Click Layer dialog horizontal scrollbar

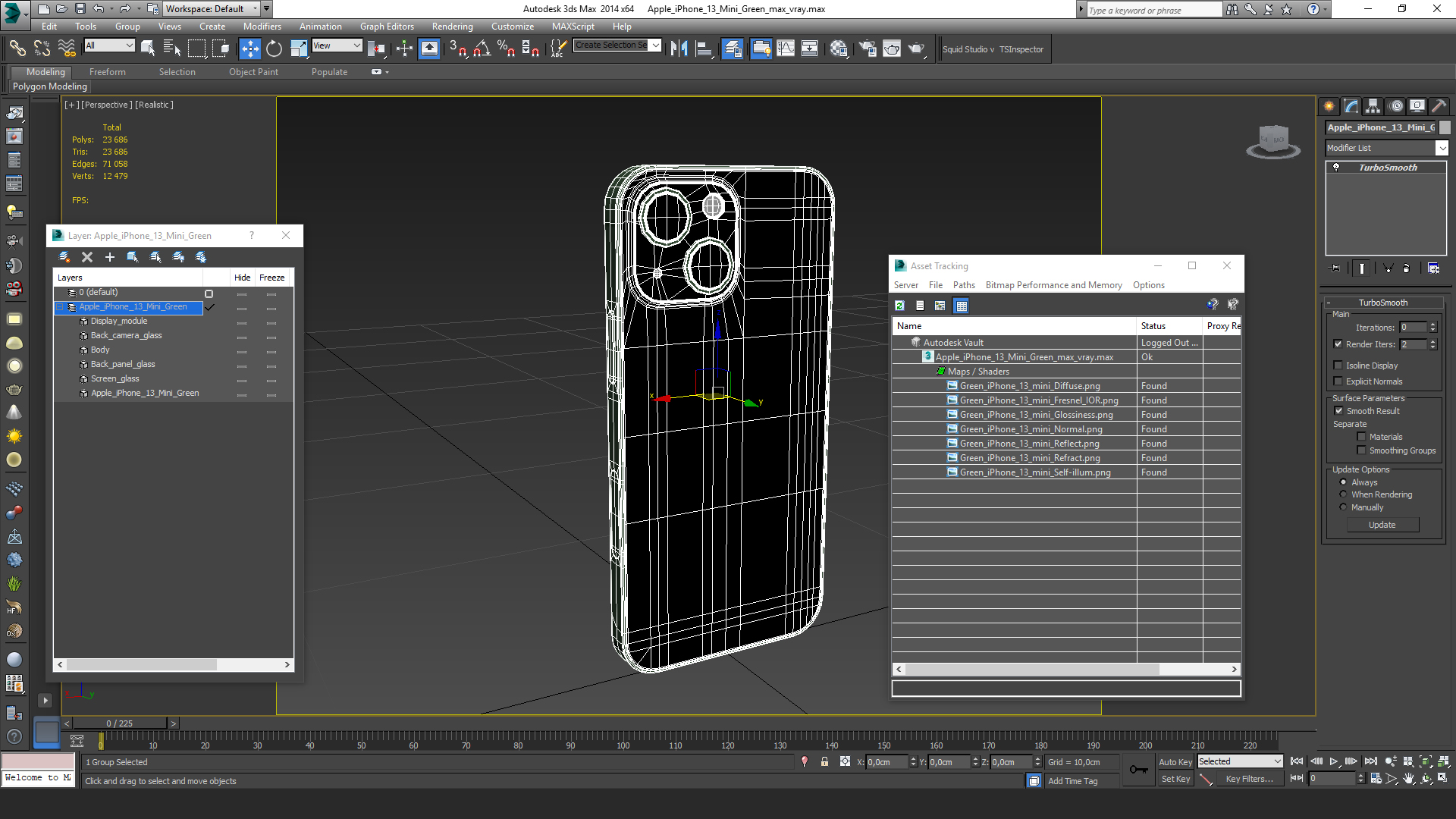[174, 665]
